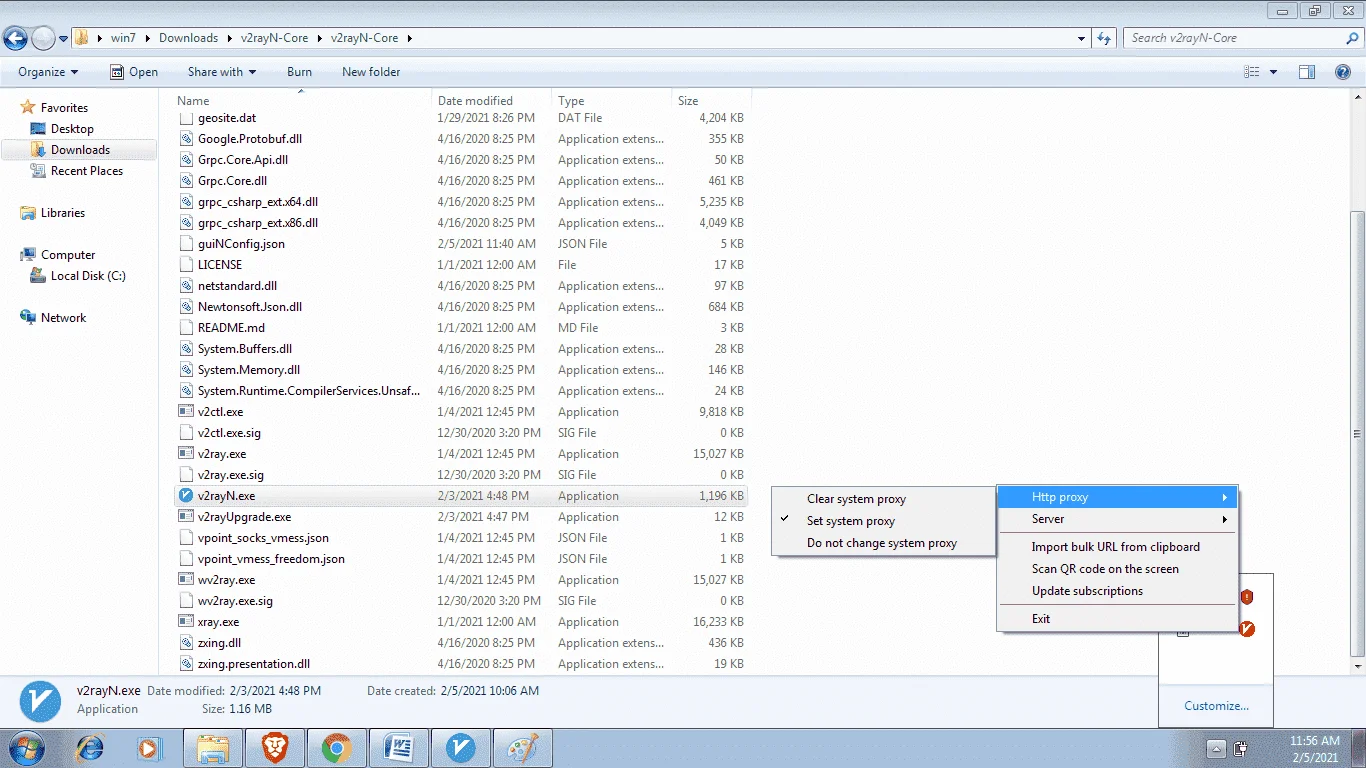The width and height of the screenshot is (1366, 768).
Task: Open the recent pages dropdown near Back button
Action: click(x=63, y=39)
